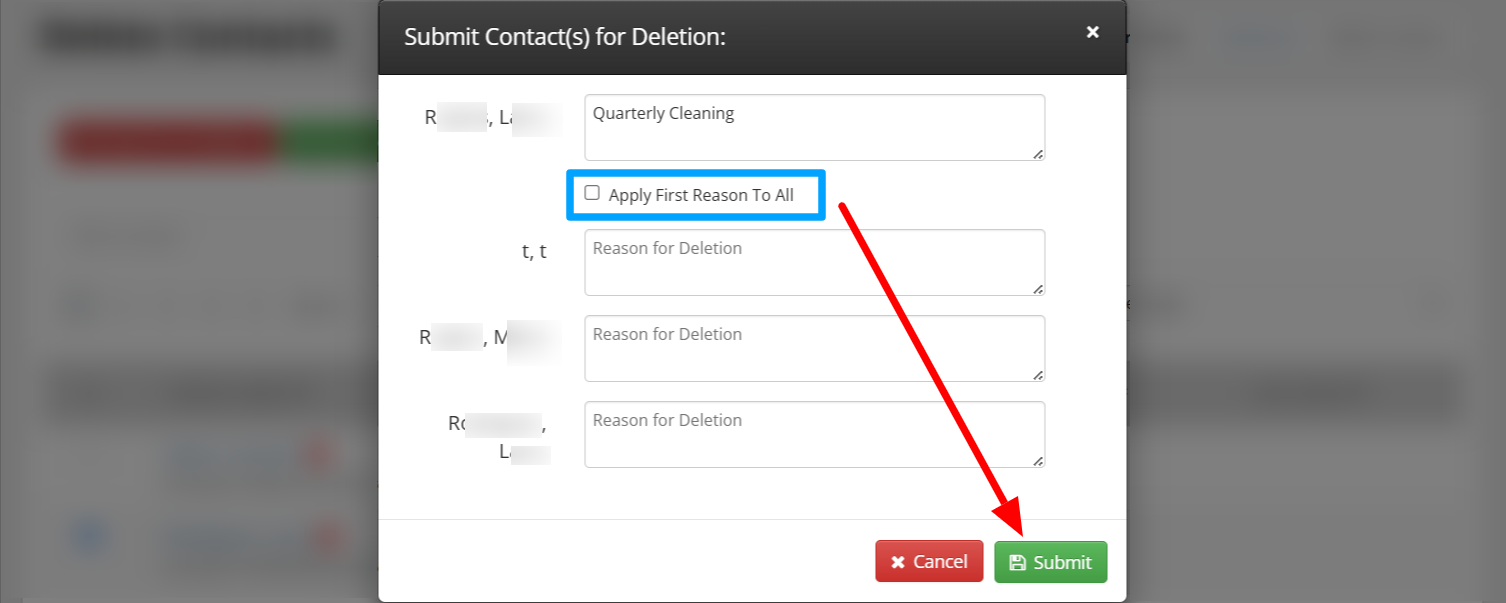The width and height of the screenshot is (1506, 603).
Task: Click the floppy-disk icon on Submit
Action: coord(1018,563)
